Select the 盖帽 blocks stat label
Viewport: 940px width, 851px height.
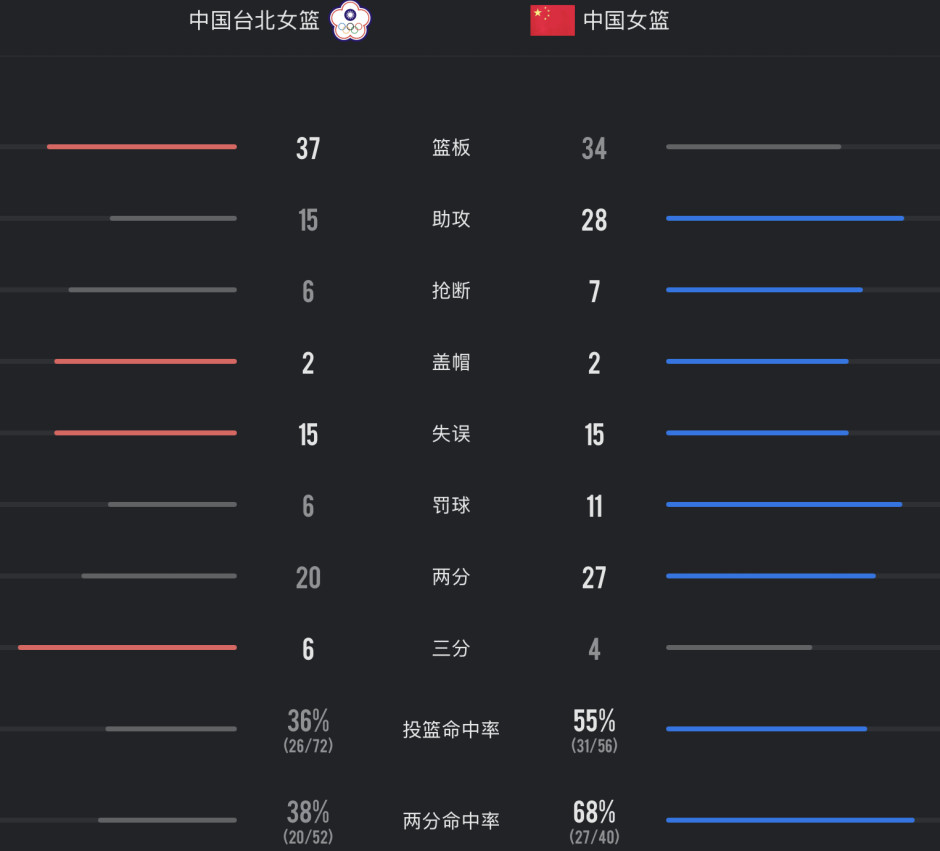[451, 362]
